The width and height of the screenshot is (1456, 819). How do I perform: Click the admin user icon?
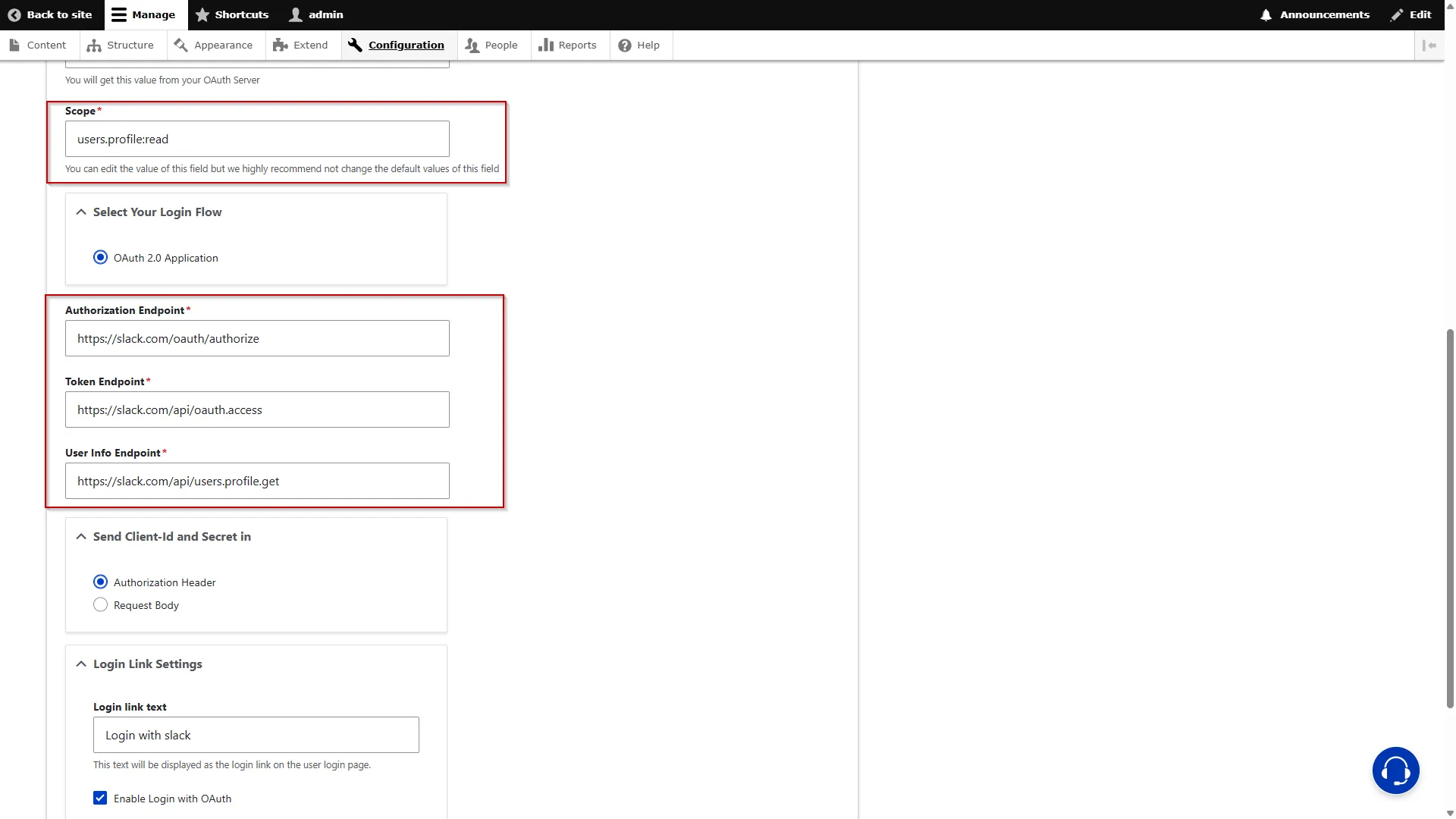coord(296,14)
